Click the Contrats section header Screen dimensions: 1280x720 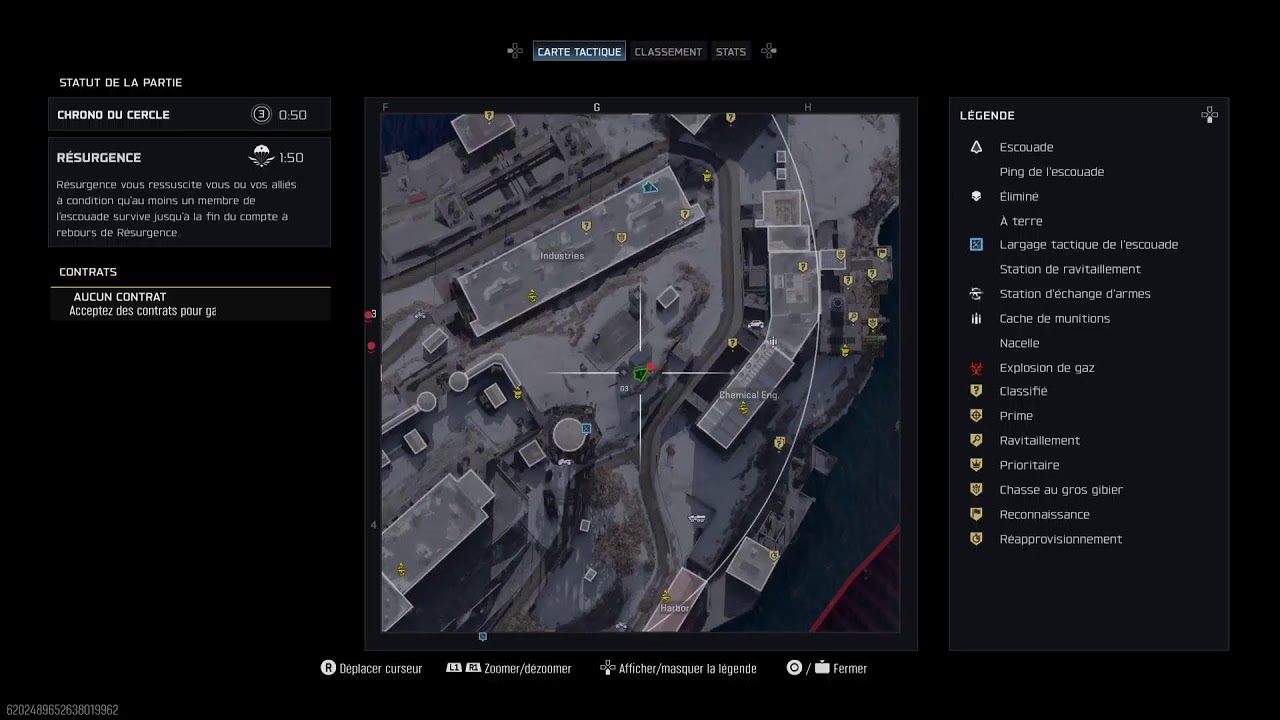click(x=88, y=272)
